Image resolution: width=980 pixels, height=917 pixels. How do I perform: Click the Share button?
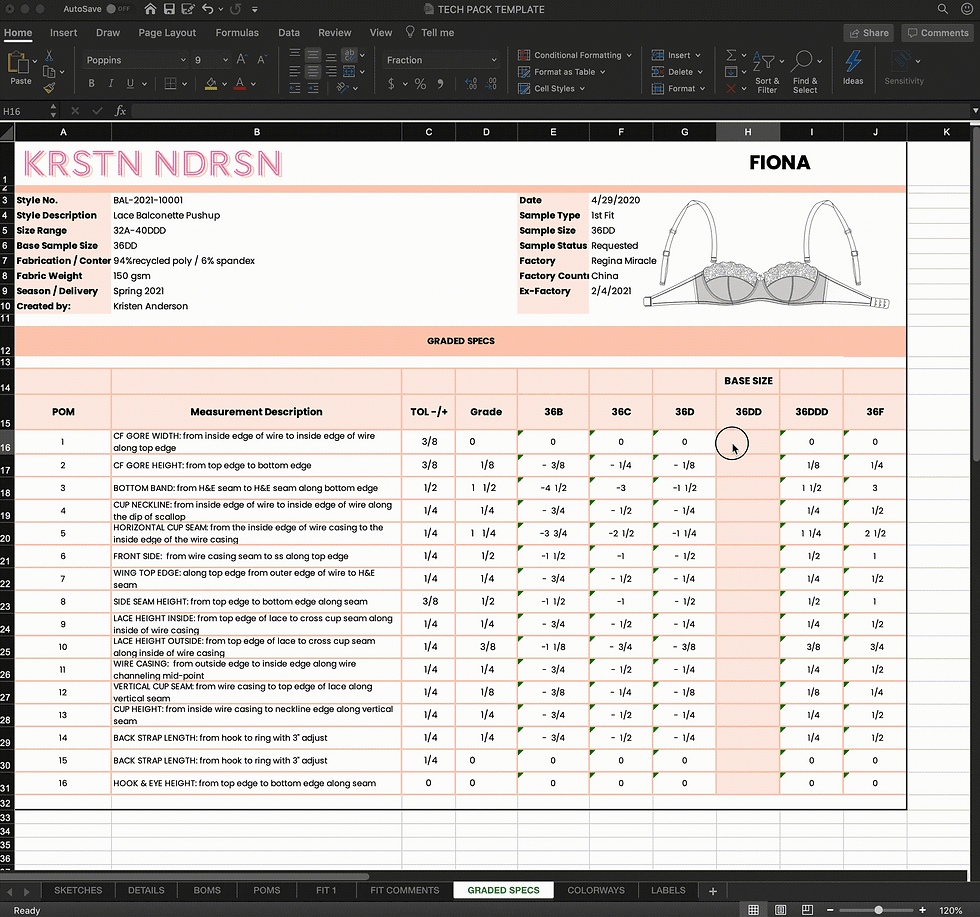coord(869,33)
